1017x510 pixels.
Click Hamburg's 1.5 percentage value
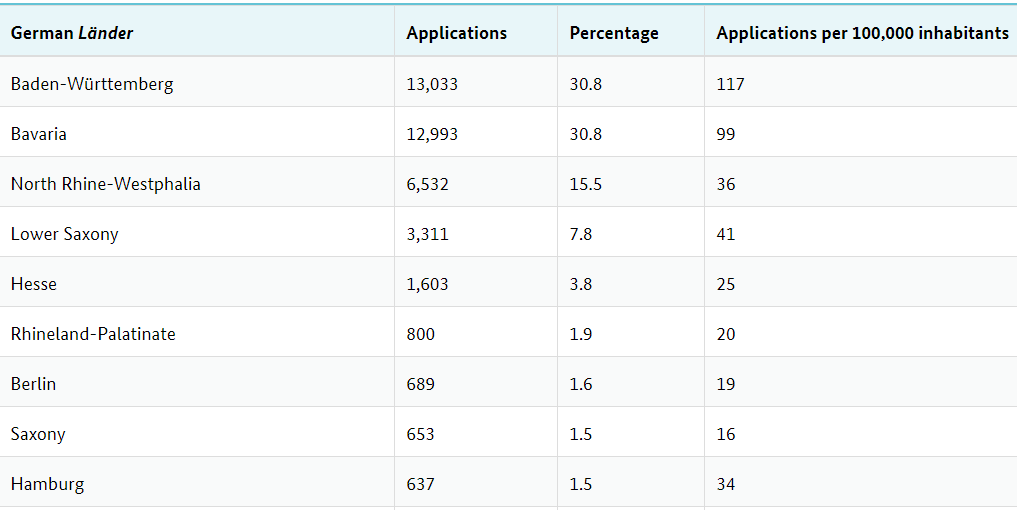(x=581, y=484)
